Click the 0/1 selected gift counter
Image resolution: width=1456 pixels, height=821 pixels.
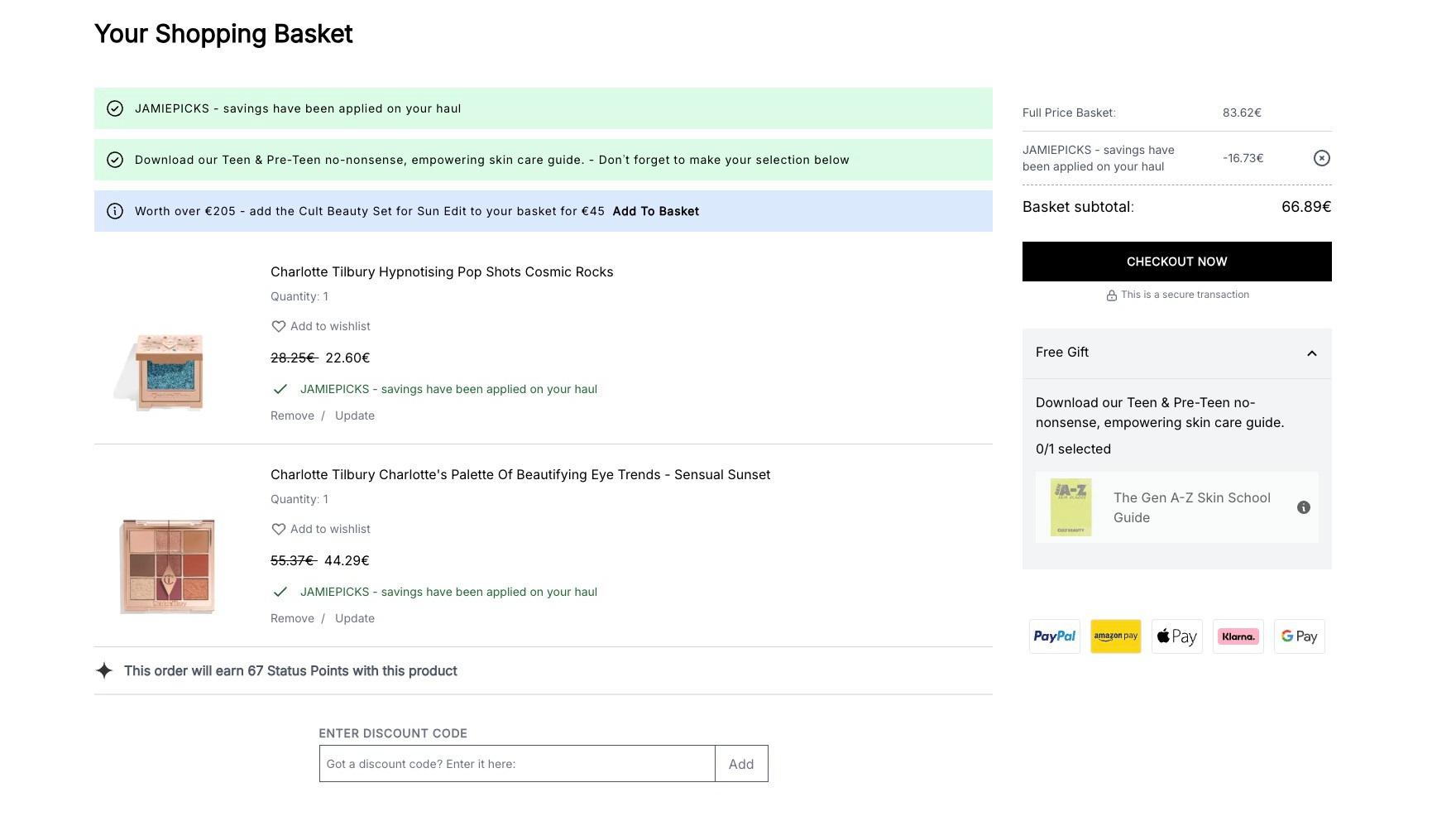coord(1073,449)
